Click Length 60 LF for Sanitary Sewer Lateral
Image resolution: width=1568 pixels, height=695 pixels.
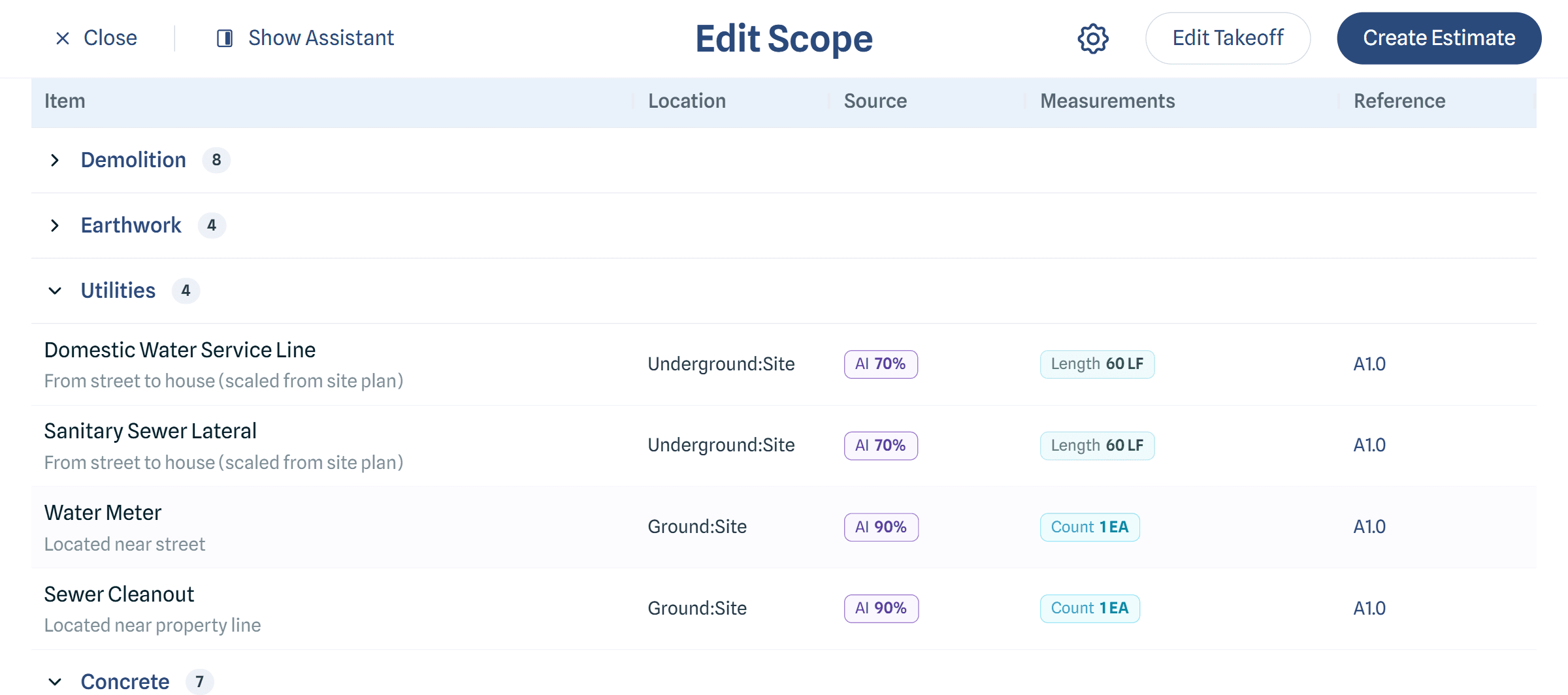click(1098, 445)
